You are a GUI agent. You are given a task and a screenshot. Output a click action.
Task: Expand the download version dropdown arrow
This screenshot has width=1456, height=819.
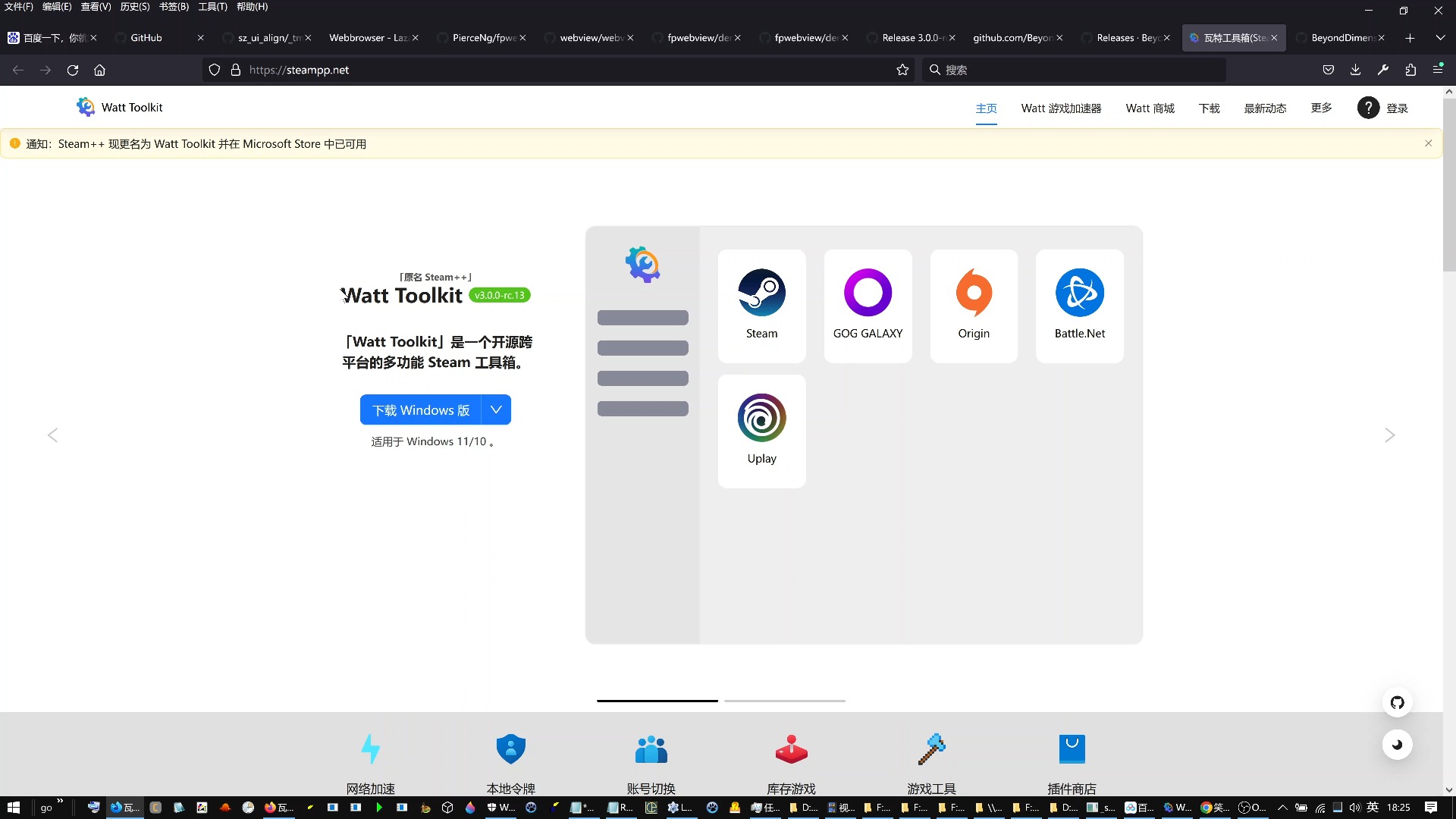[496, 409]
